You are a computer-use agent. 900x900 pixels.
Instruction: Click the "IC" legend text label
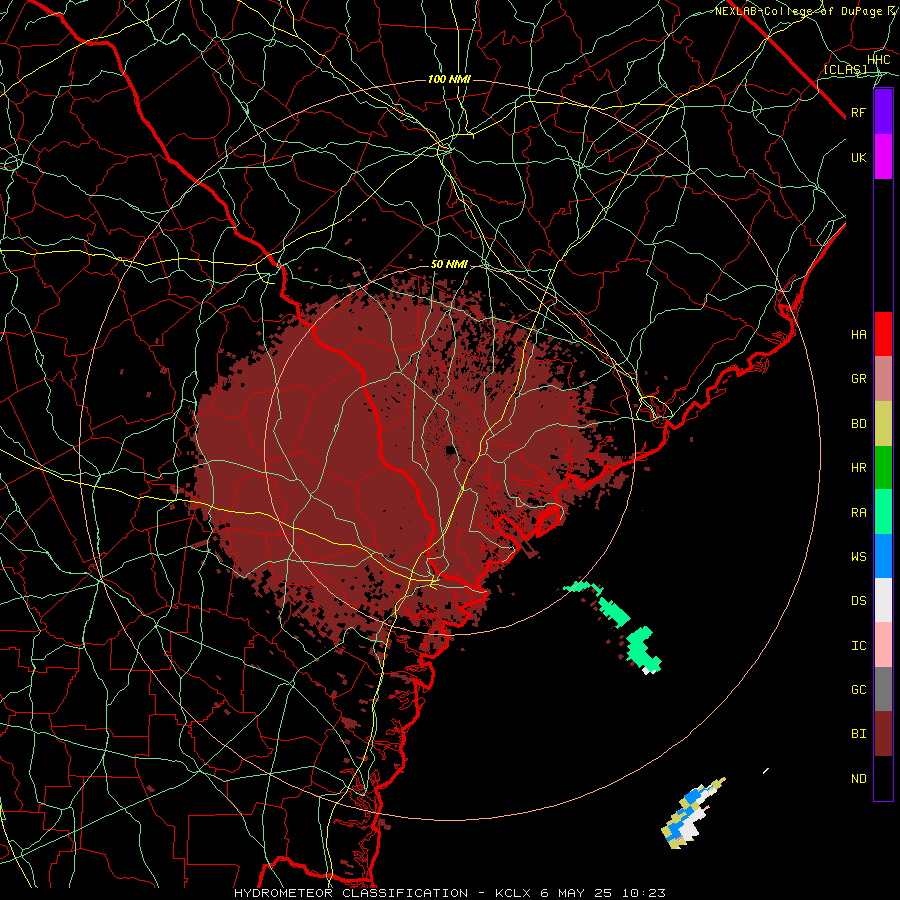[859, 646]
